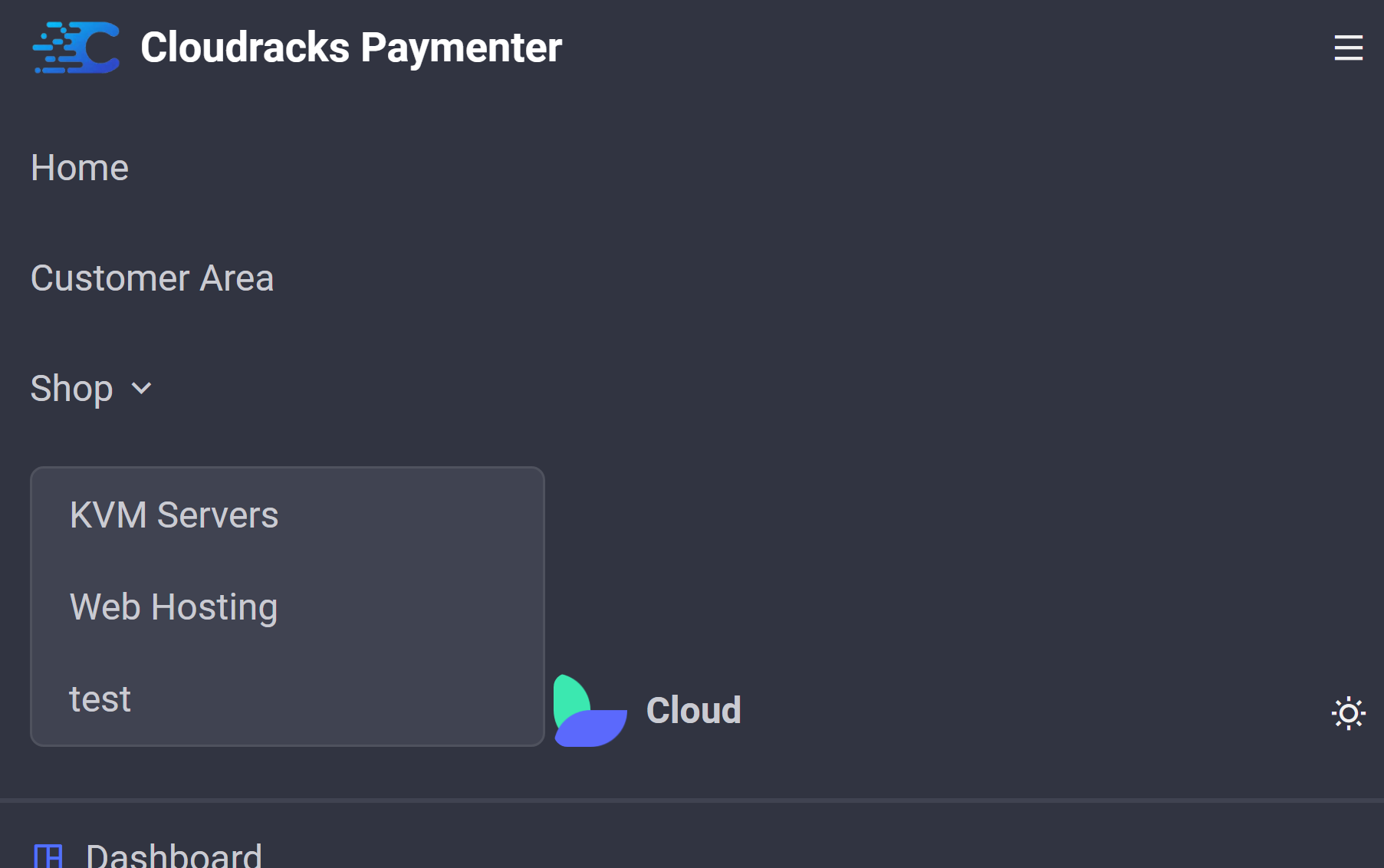Select the hamburger icon to close navigation

pyautogui.click(x=1347, y=48)
